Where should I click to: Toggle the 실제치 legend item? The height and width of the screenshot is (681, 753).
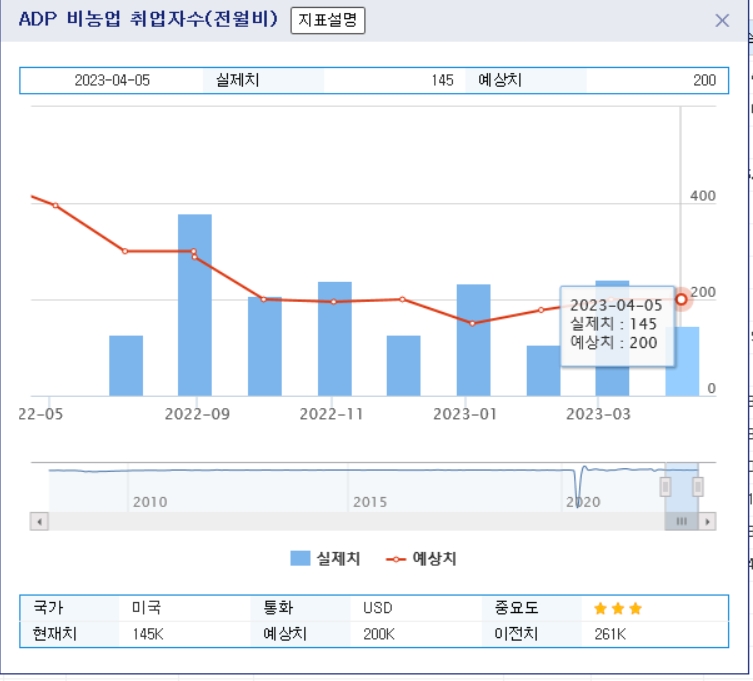[325, 559]
